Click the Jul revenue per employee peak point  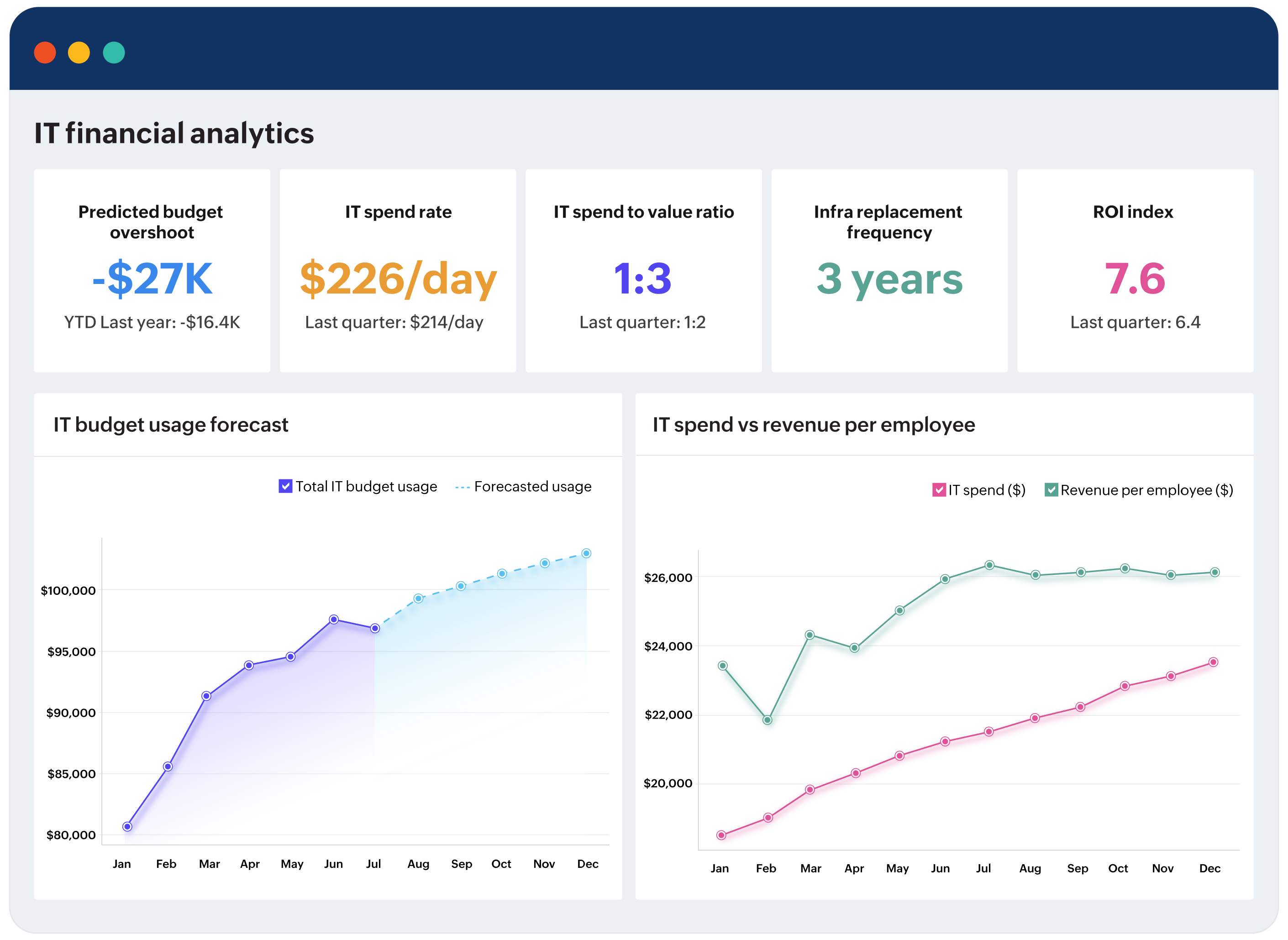[990, 565]
